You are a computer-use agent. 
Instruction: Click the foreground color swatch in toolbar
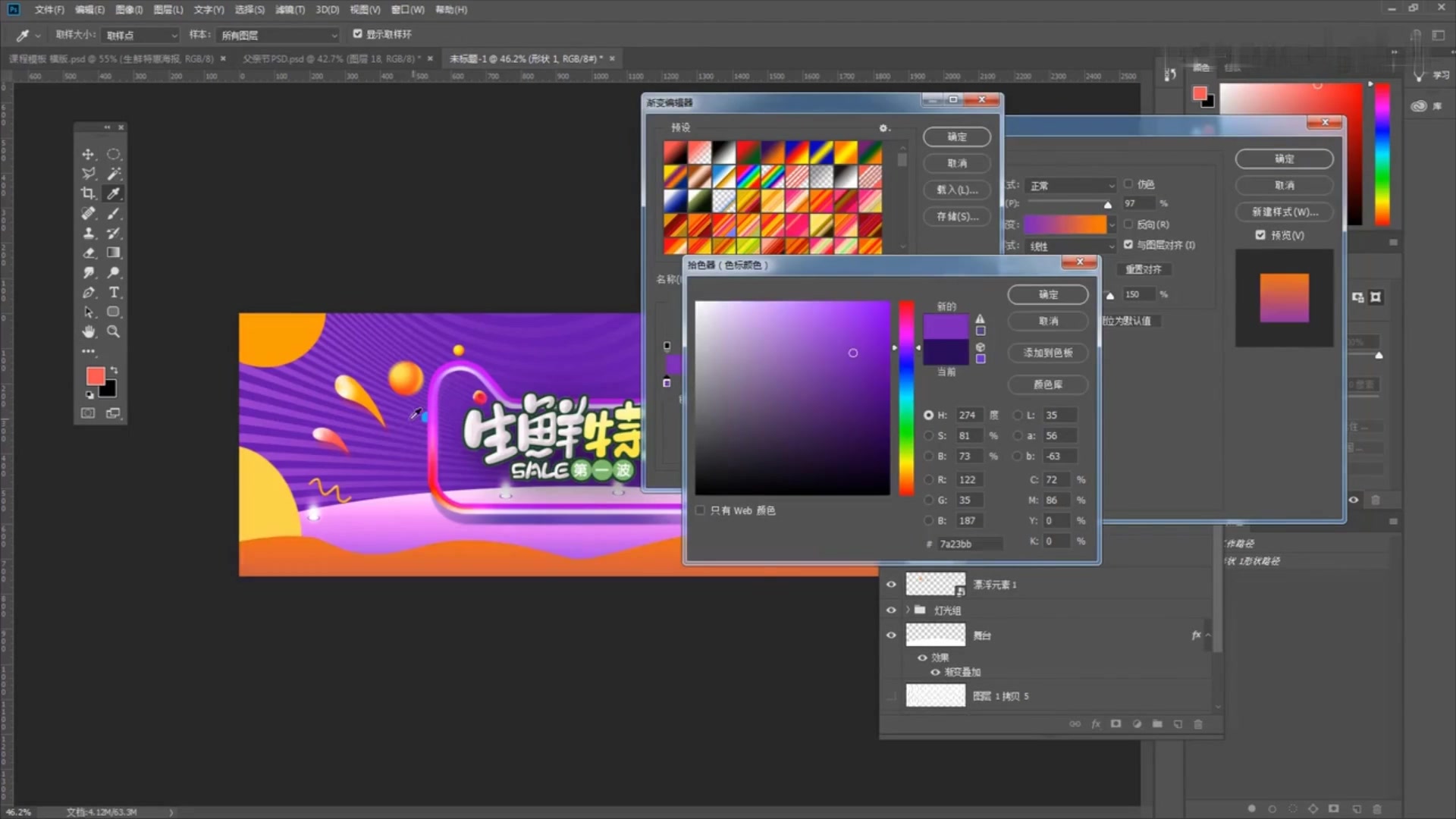96,376
